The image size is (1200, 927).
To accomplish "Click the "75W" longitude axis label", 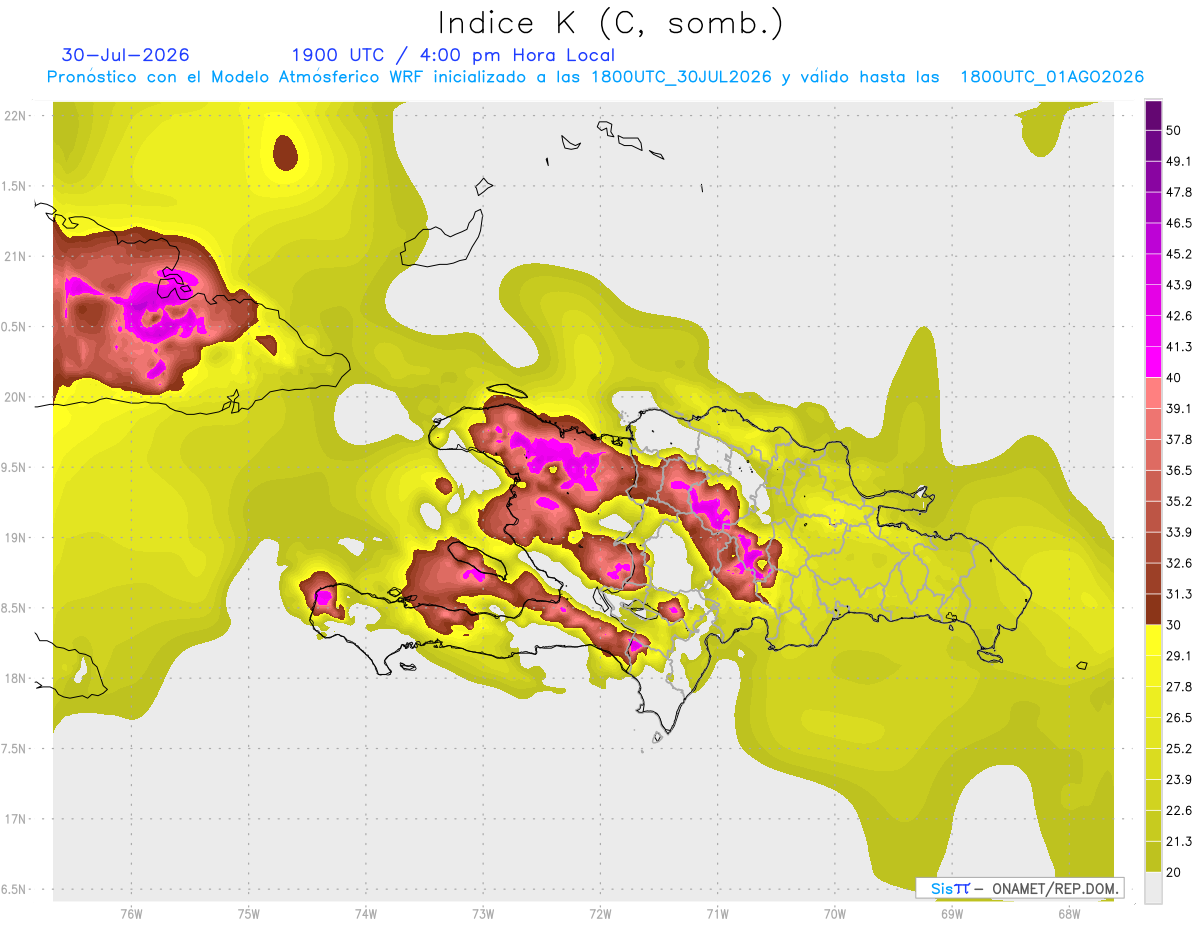I will tap(248, 912).
